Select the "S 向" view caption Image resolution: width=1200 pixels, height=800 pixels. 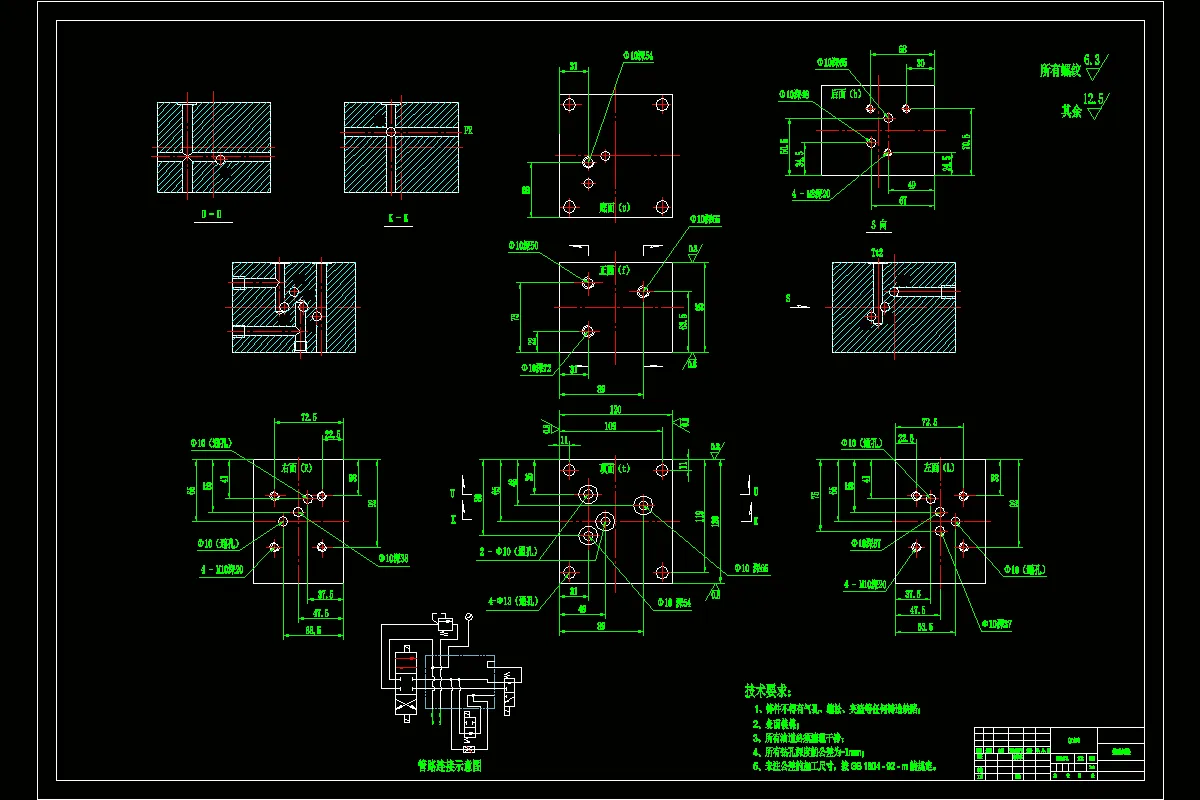pos(879,225)
